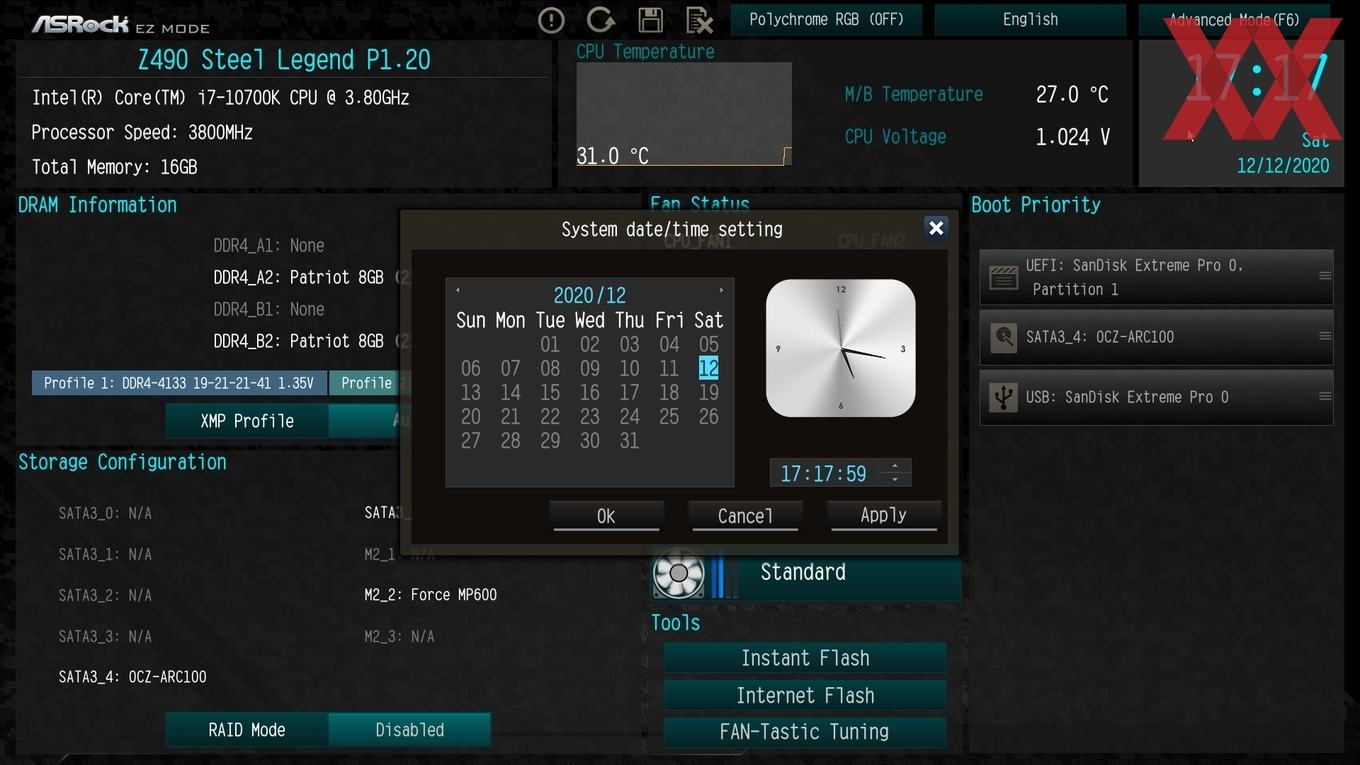The width and height of the screenshot is (1360, 765).
Task: Click the disk icon beside SATA3_4 OCZ-ARC100
Action: point(1003,337)
